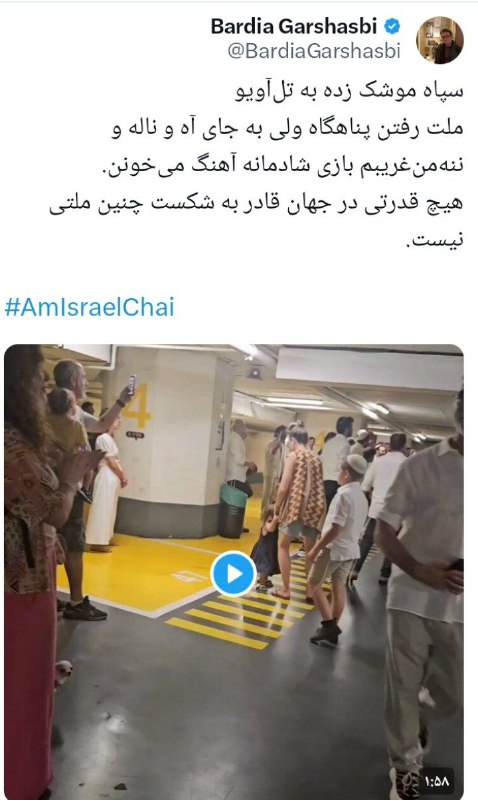The image size is (478, 800).
Task: Click the @BardiaGarshasbi handle
Action: point(314,52)
